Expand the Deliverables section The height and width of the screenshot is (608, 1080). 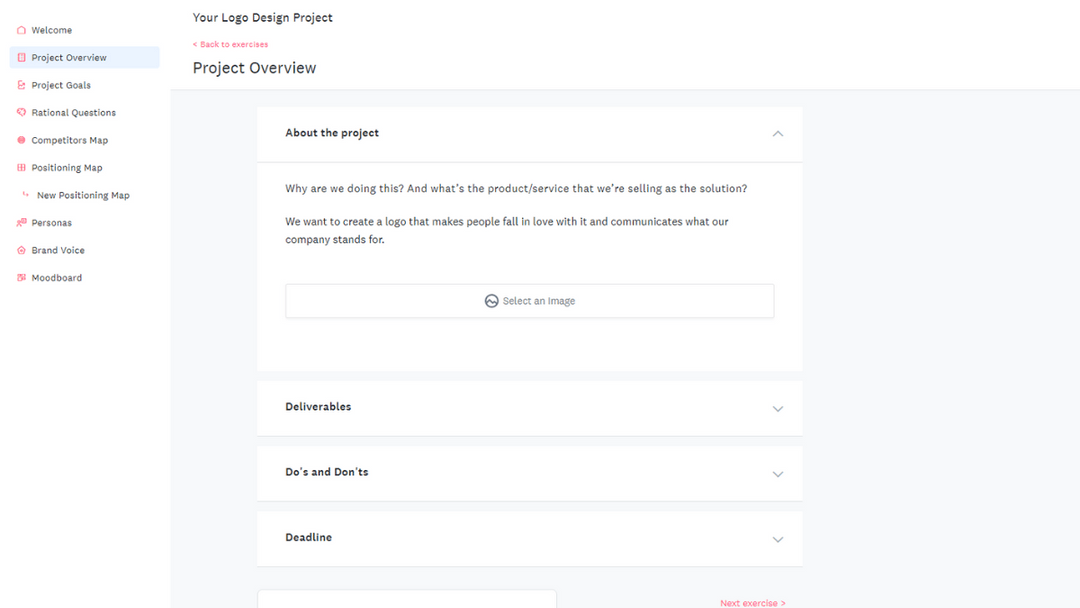[777, 409]
